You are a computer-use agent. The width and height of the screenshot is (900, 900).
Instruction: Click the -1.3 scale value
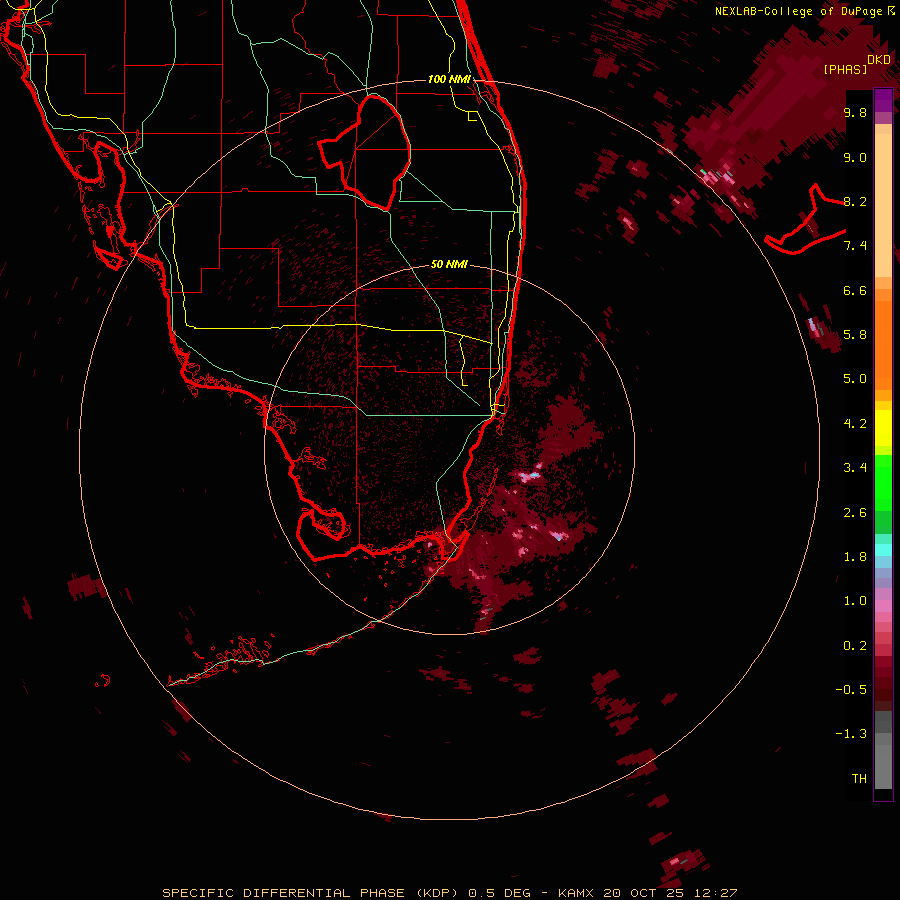(851, 734)
